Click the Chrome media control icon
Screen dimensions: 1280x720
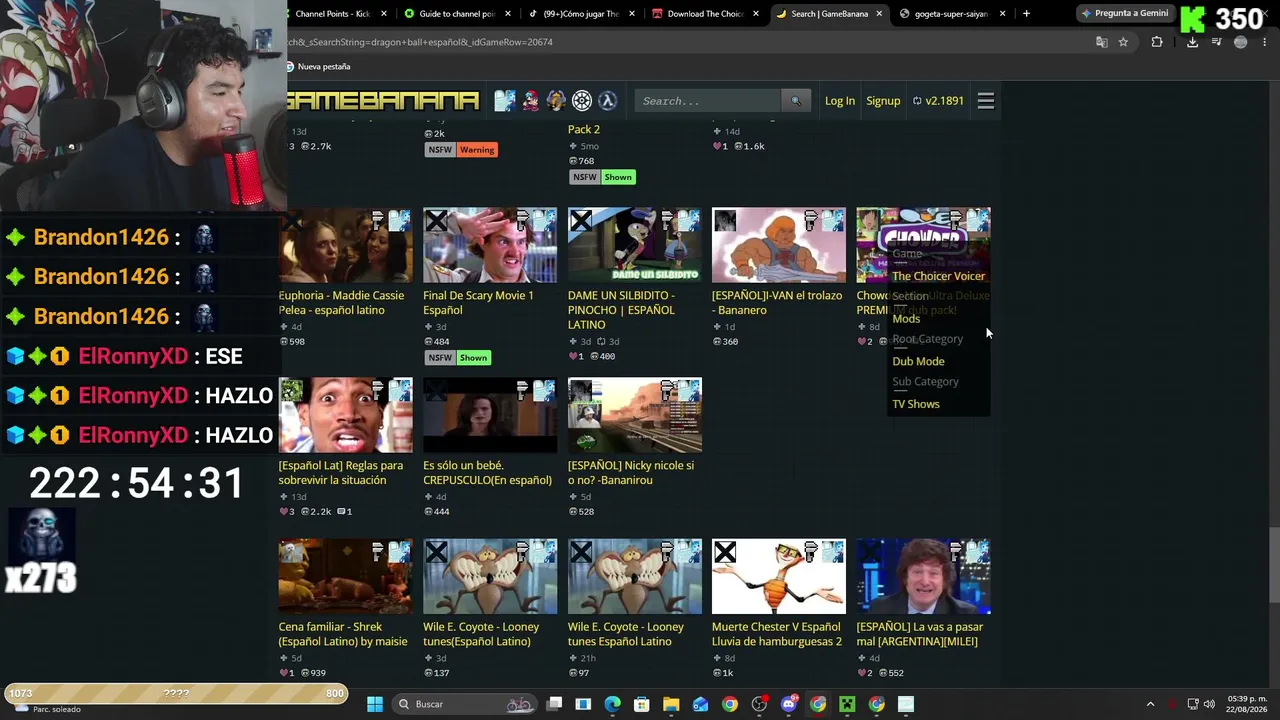[x=1217, y=42]
